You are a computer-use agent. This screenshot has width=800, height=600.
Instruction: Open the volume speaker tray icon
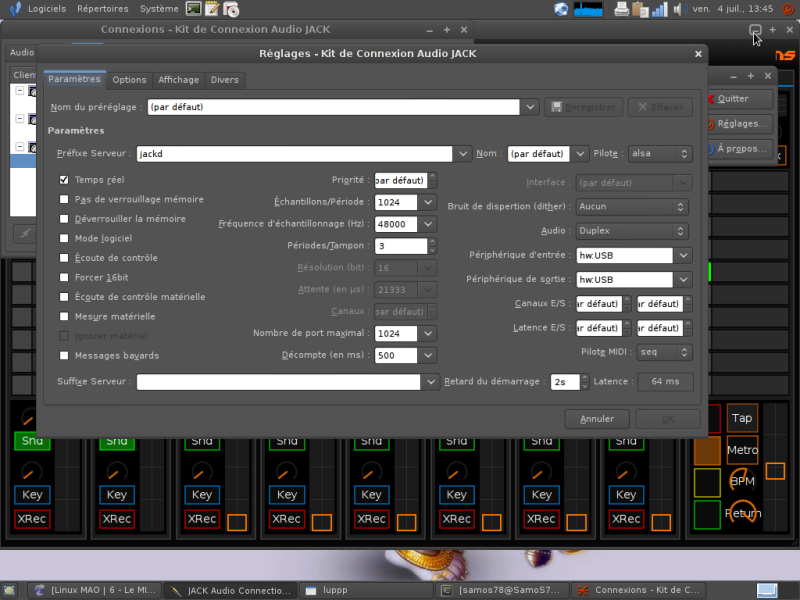point(679,9)
